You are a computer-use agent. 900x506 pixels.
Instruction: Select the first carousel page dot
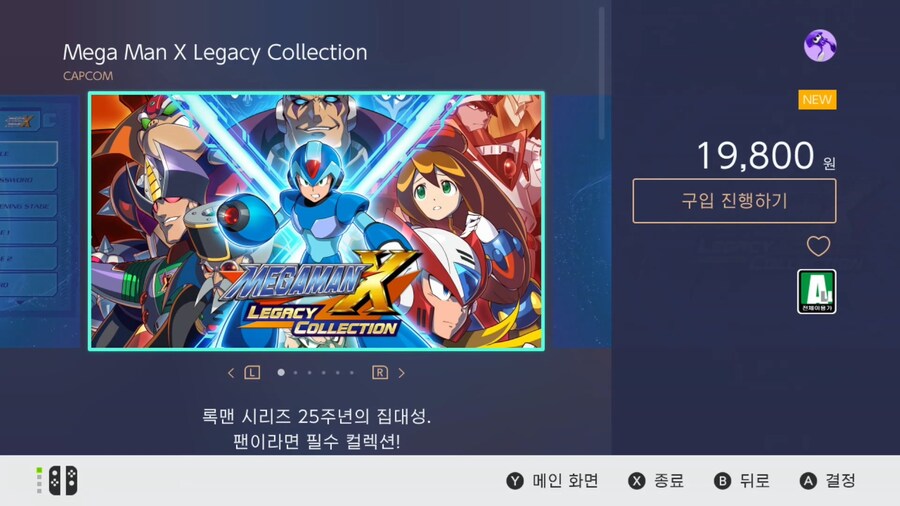pyautogui.click(x=281, y=372)
